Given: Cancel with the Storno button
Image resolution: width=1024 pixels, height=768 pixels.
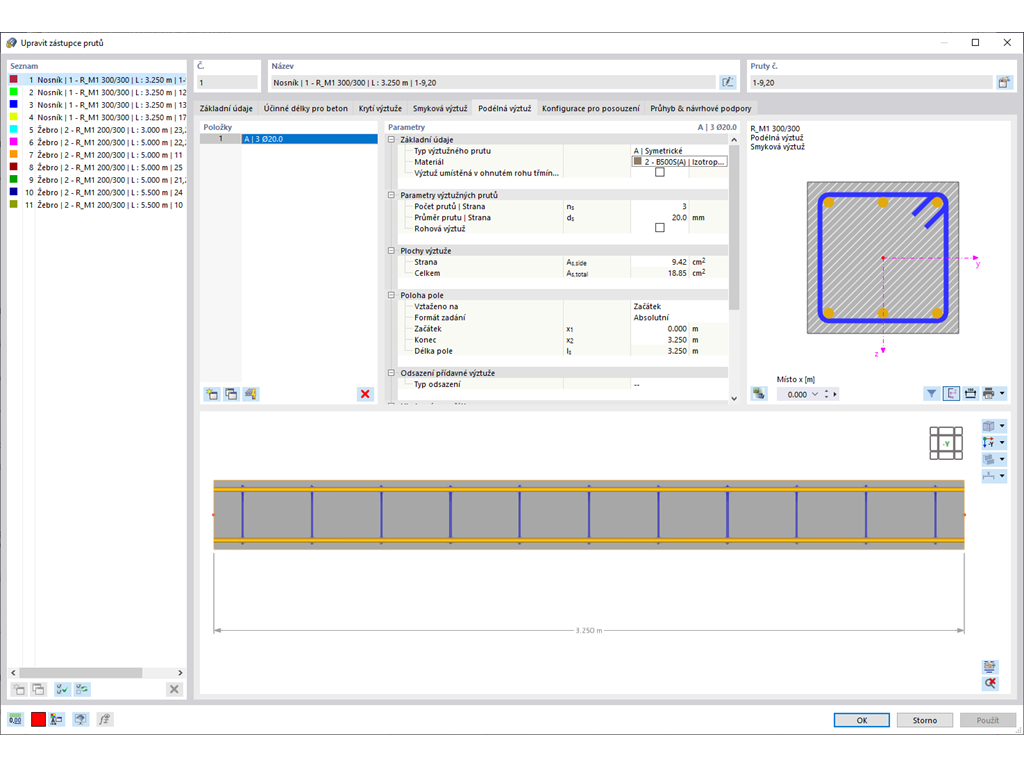Looking at the screenshot, I should 924,720.
